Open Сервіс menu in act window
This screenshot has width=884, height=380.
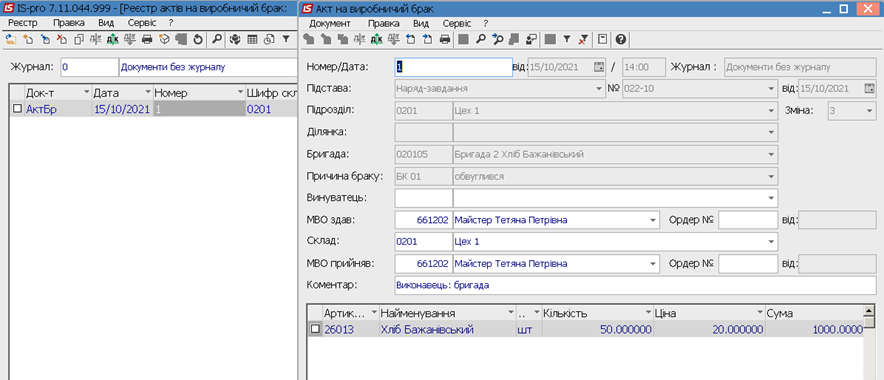tap(457, 23)
